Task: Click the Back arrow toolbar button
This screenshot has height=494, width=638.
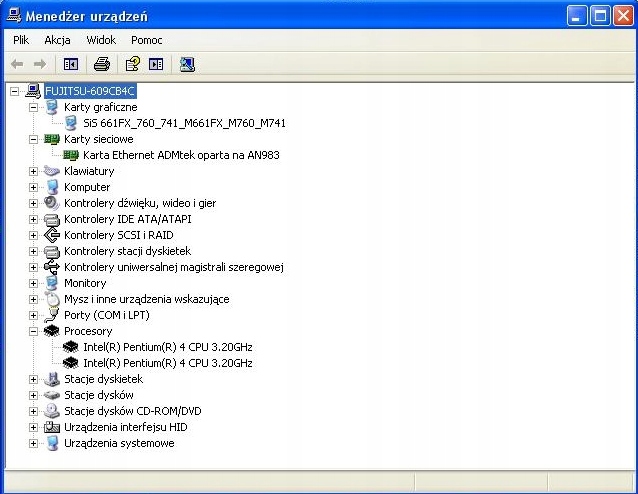Action: click(17, 64)
